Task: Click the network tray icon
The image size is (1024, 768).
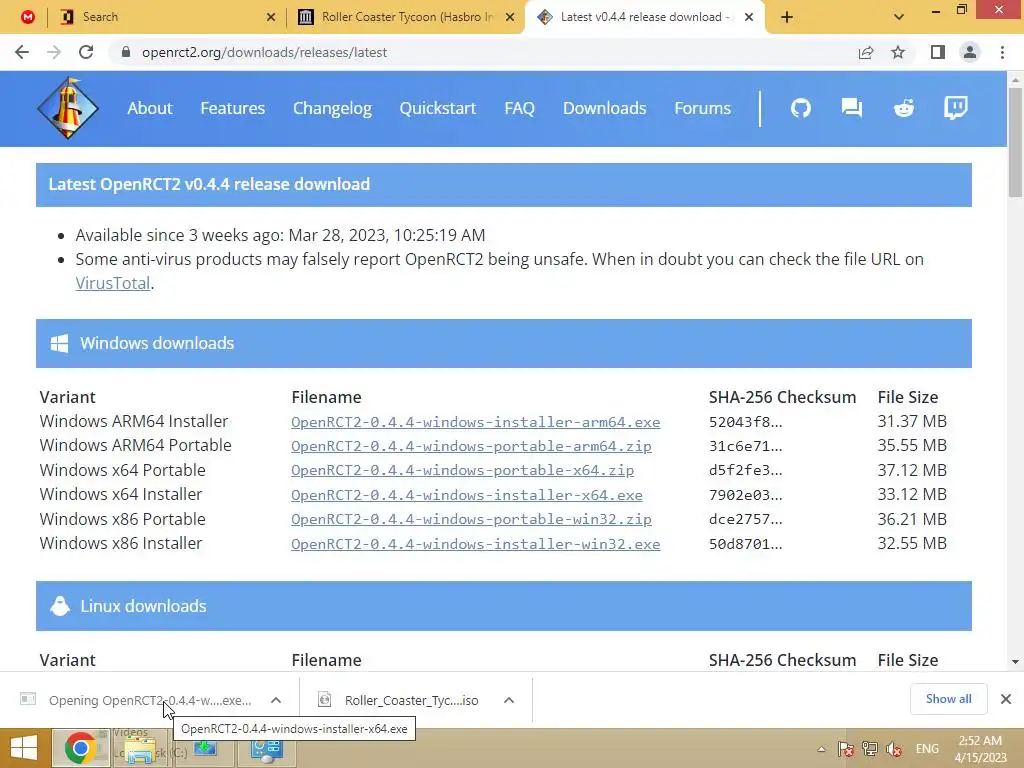Action: coord(870,749)
